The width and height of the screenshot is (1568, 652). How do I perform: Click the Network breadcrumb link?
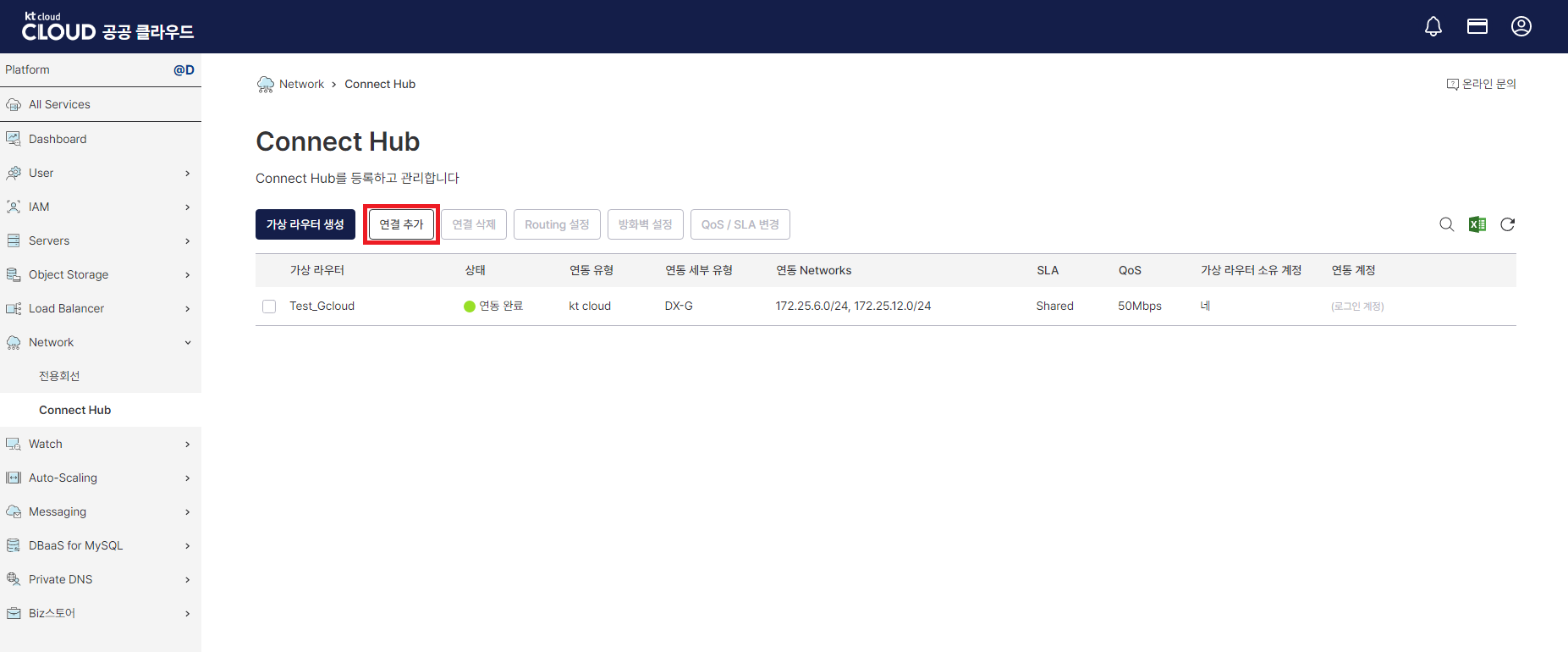(x=301, y=84)
